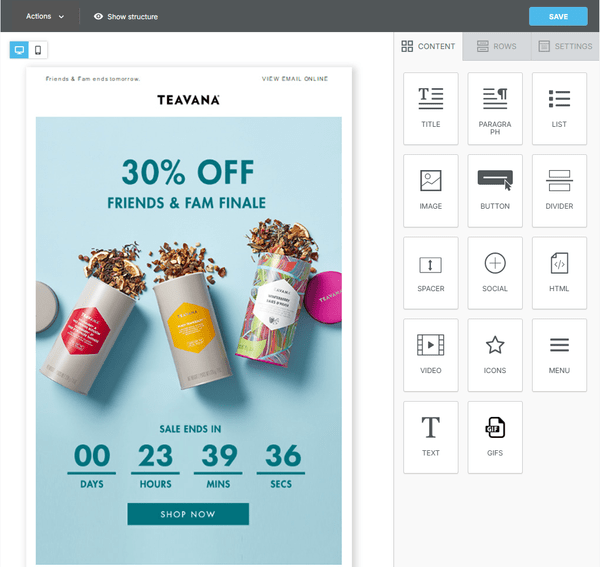The image size is (600, 567).
Task: Click the Sale Ends In label
Action: point(190,429)
